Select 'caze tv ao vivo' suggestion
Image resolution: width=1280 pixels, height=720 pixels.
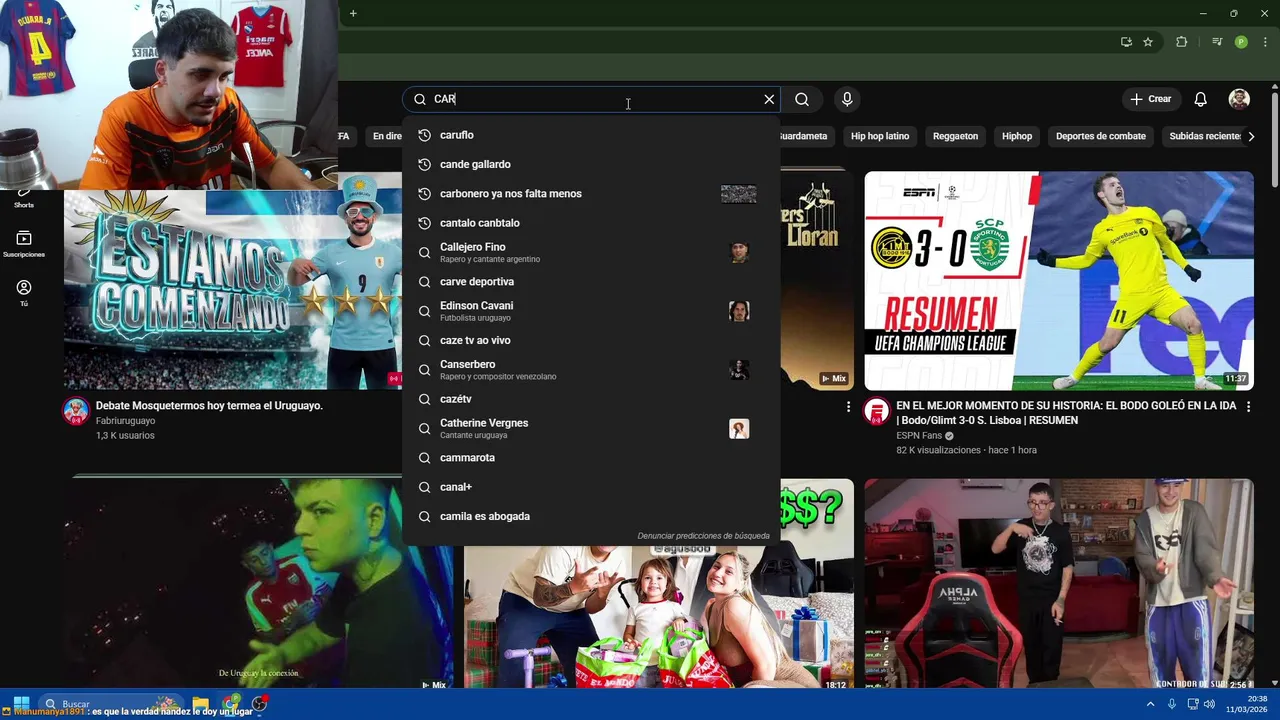click(x=591, y=340)
